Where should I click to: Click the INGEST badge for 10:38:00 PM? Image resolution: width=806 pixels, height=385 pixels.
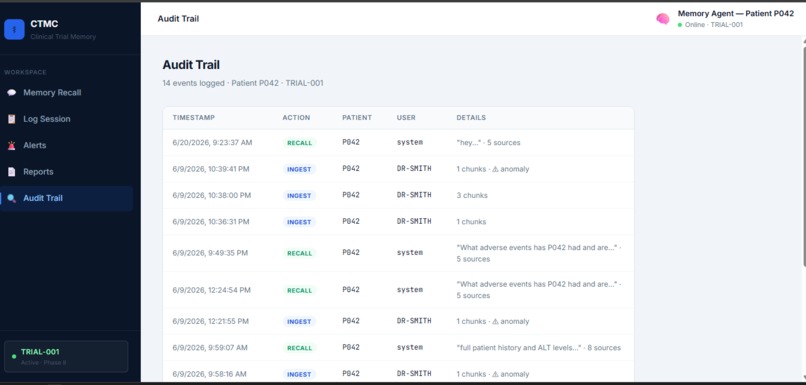pyautogui.click(x=299, y=196)
